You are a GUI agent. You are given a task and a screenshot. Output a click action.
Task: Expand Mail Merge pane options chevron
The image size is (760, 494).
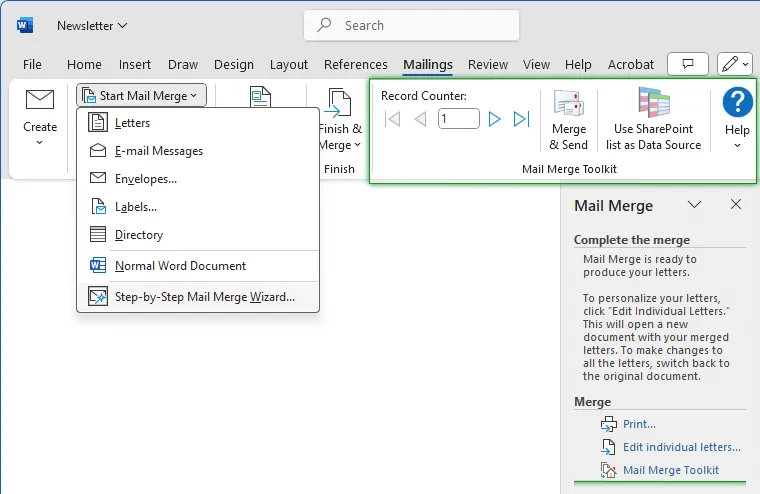pyautogui.click(x=695, y=205)
